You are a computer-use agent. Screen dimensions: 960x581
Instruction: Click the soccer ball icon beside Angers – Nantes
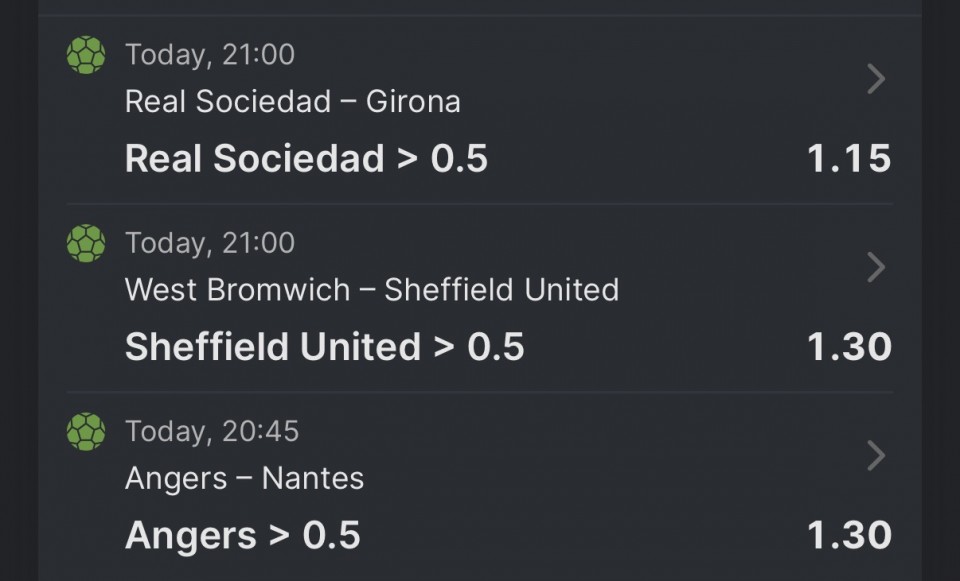point(86,431)
